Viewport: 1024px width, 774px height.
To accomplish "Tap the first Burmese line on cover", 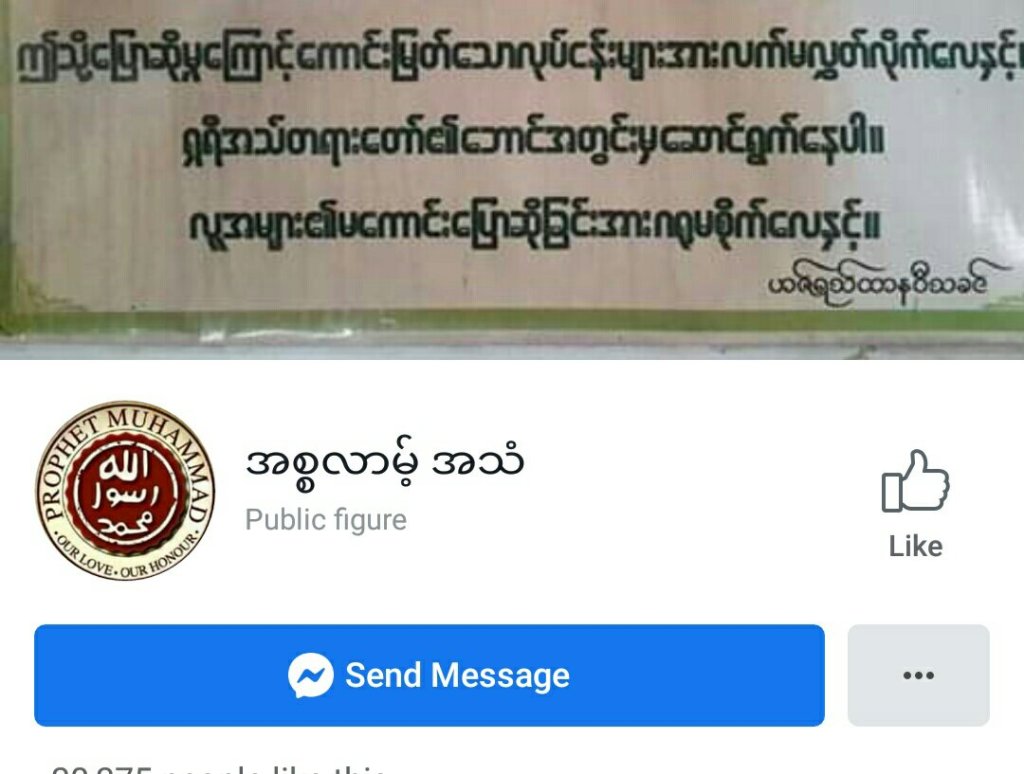I will pyautogui.click(x=519, y=62).
